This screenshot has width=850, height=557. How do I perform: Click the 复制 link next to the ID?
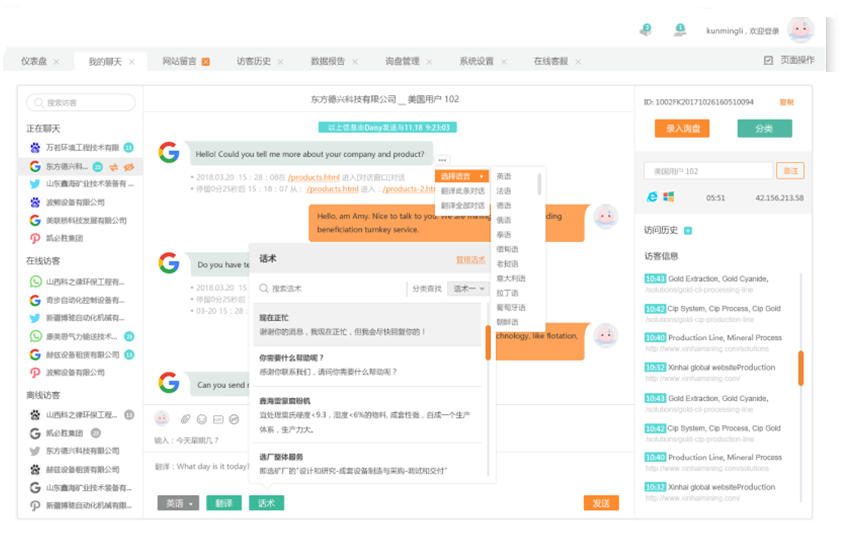(786, 102)
